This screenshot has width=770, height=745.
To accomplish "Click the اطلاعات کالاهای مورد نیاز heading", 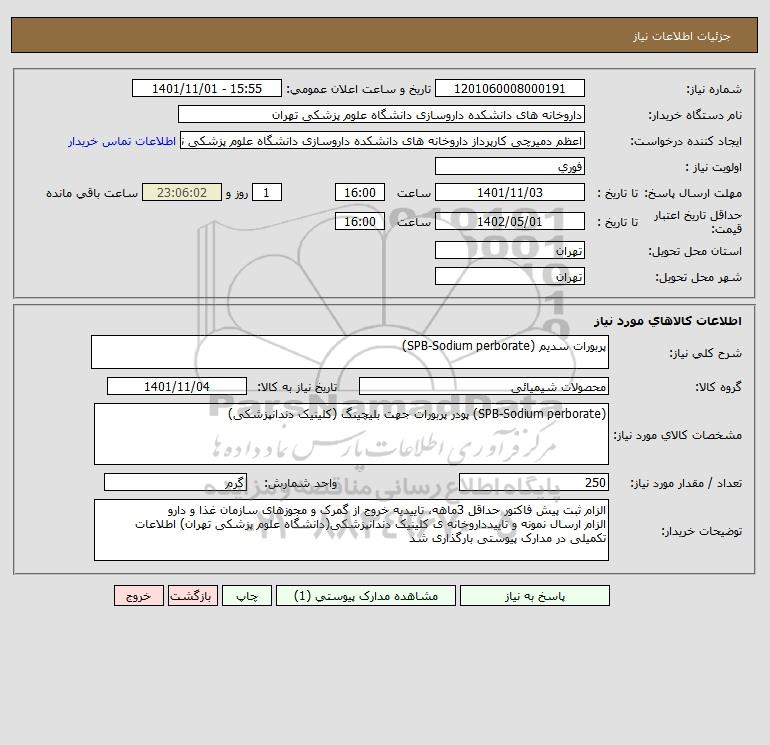I will [668, 321].
